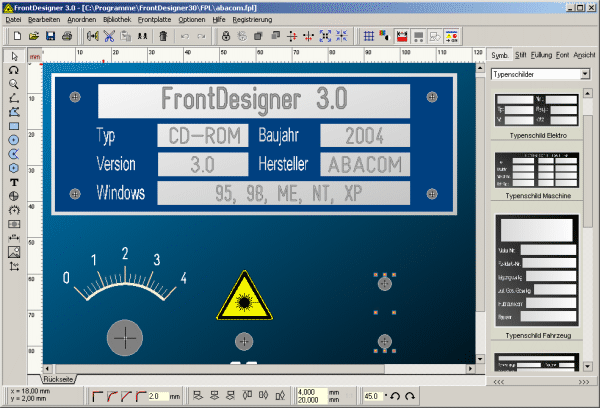The image size is (600, 408).
Task: Select the dimension measuring tool
Action: [14, 238]
